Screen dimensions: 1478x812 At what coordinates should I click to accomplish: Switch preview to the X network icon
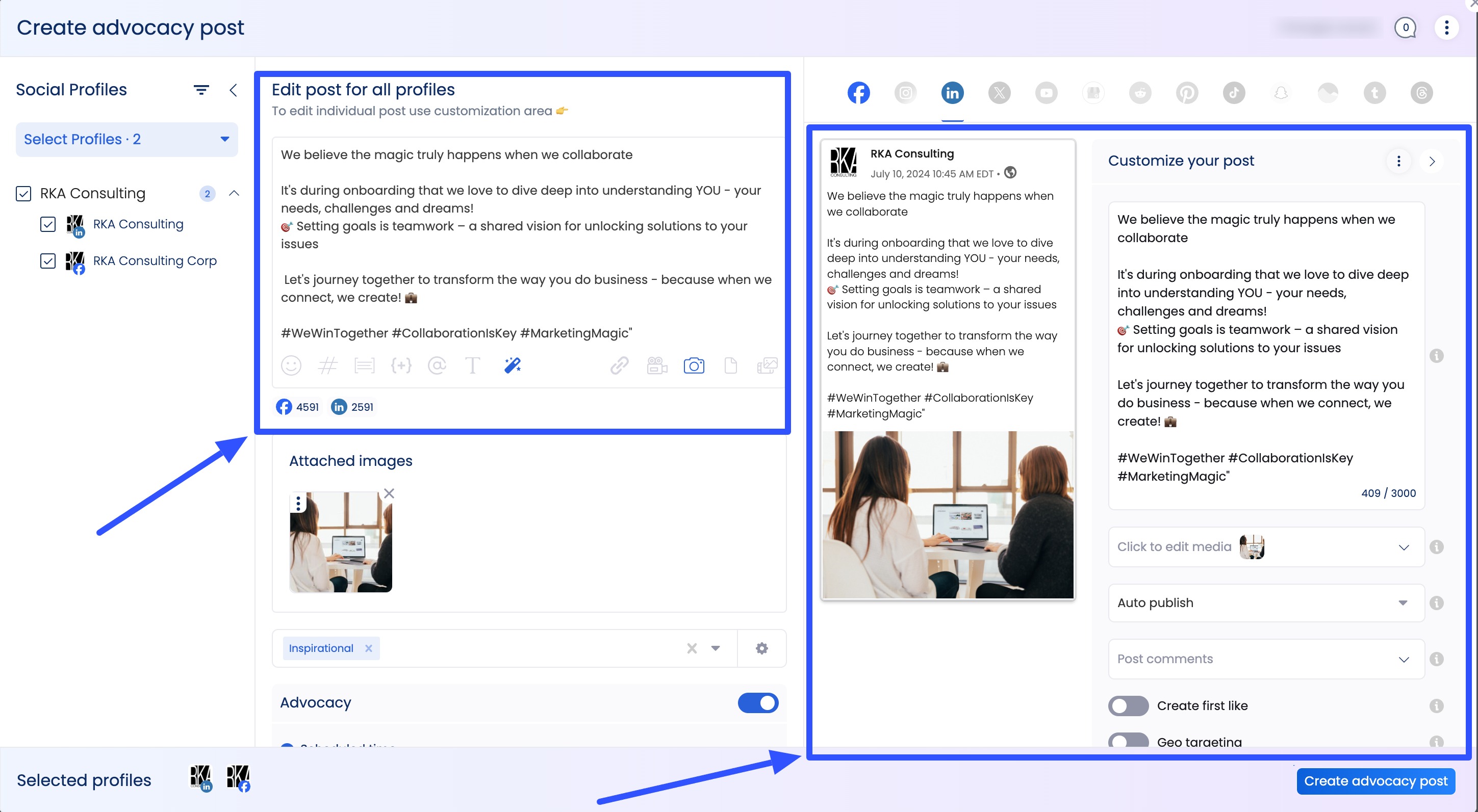[x=999, y=92]
